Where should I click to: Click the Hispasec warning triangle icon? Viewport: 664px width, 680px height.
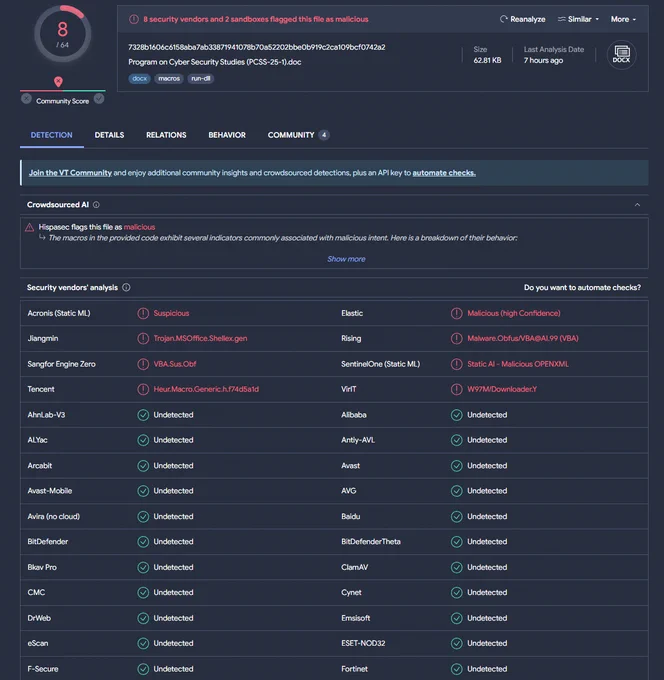click(x=29, y=227)
